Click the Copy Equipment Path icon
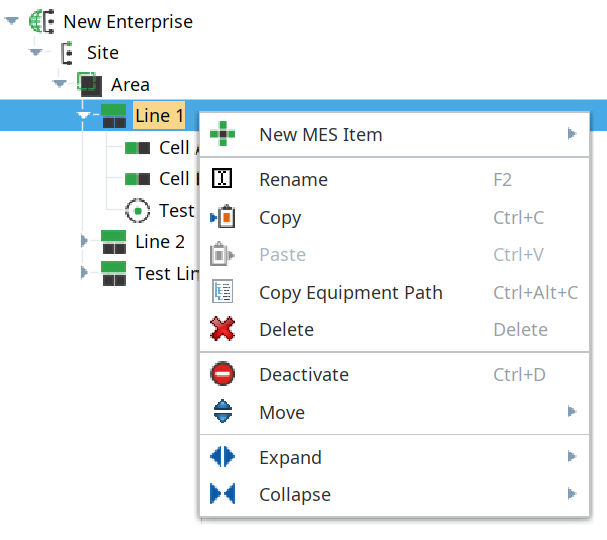Image resolution: width=607 pixels, height=540 pixels. click(223, 292)
